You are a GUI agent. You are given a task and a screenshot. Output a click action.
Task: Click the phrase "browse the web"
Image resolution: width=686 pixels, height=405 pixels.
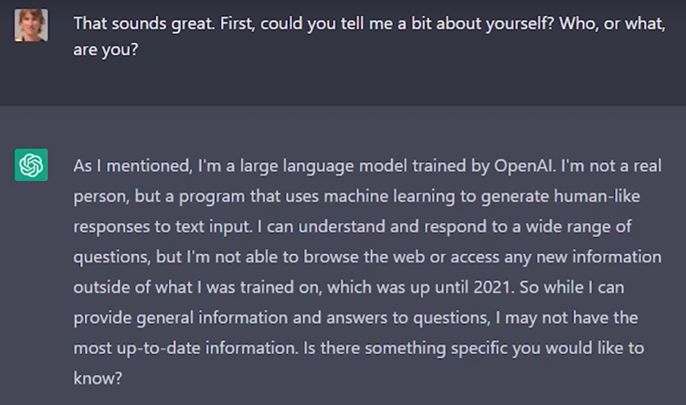pos(371,256)
